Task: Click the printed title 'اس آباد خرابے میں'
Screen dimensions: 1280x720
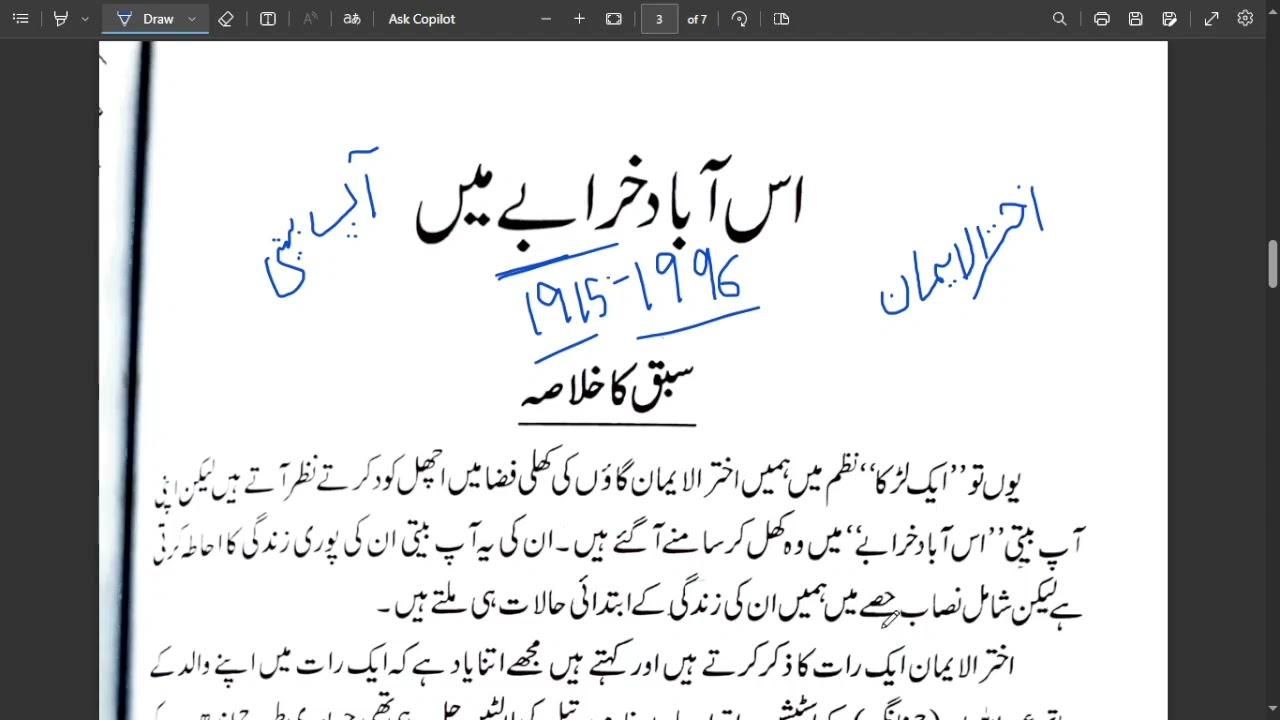Action: (610, 204)
